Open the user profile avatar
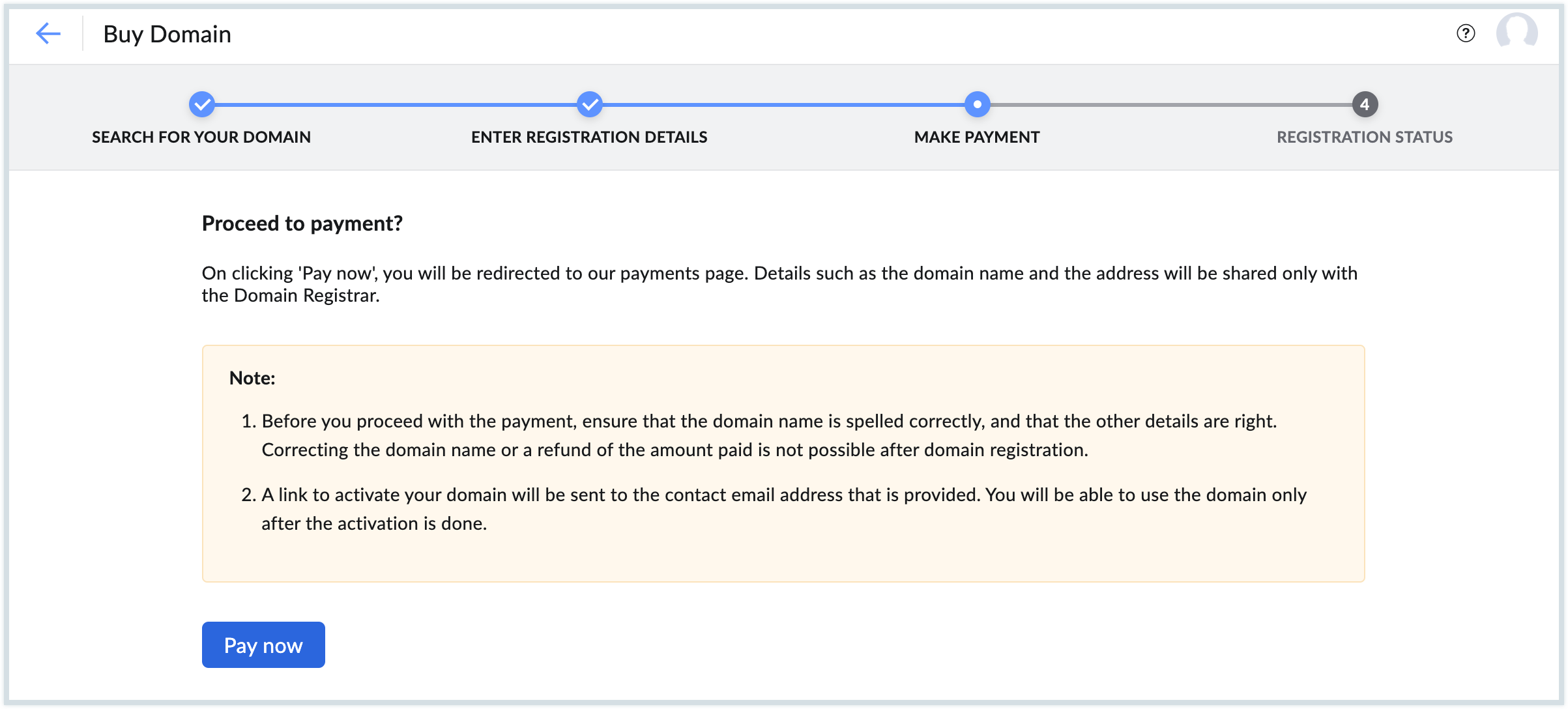This screenshot has width=1568, height=709. click(1517, 33)
